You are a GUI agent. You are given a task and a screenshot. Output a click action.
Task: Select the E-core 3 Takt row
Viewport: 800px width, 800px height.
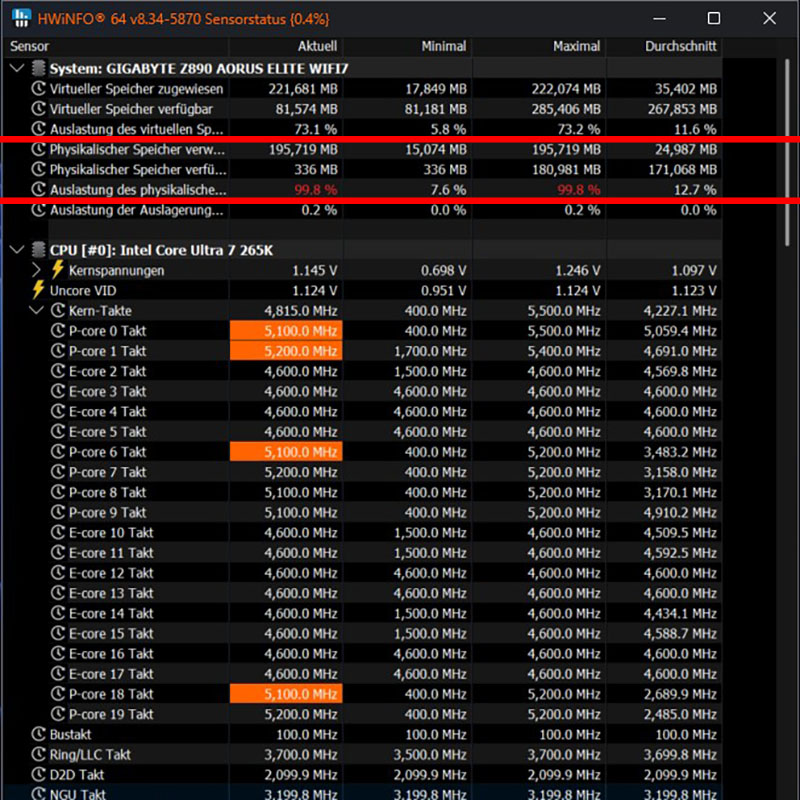pos(362,391)
